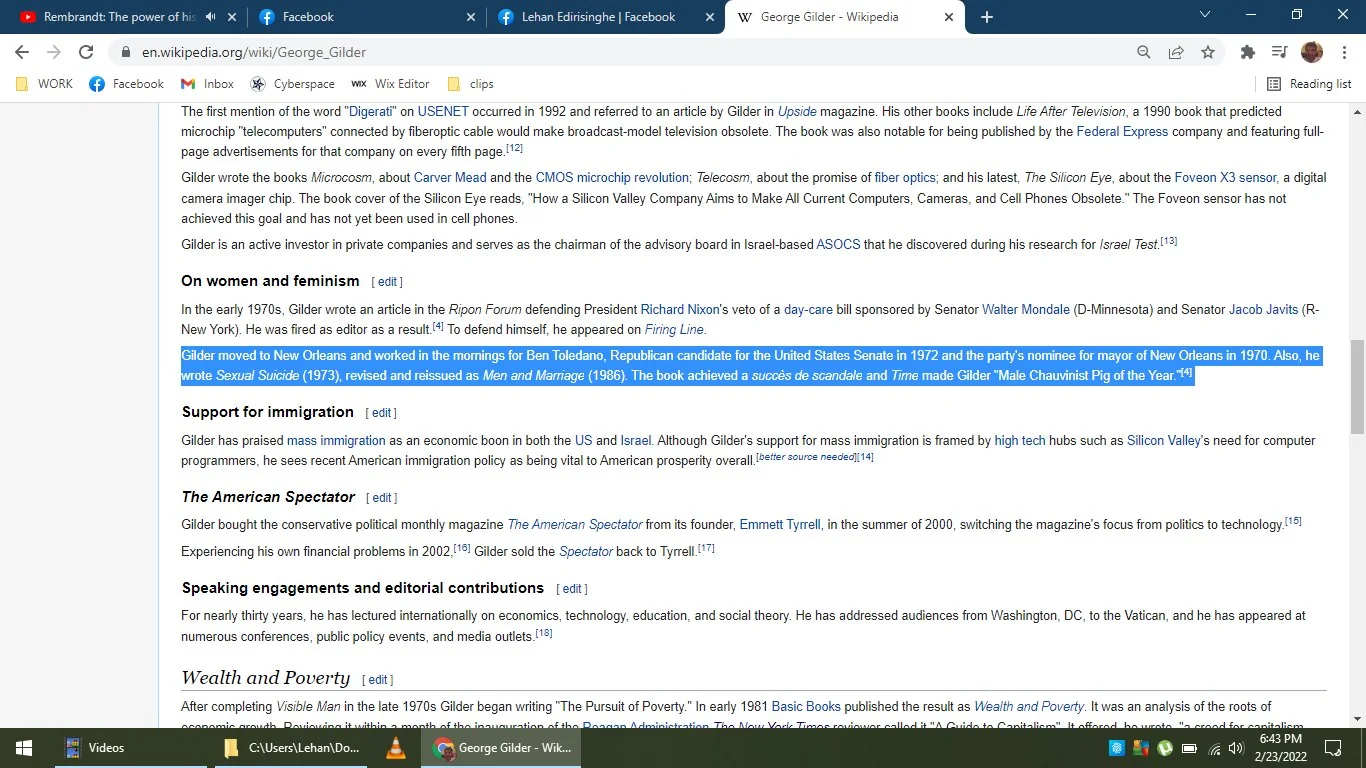Screen dimensions: 1366x768
Task: Check the battery status icon
Action: [1190, 748]
